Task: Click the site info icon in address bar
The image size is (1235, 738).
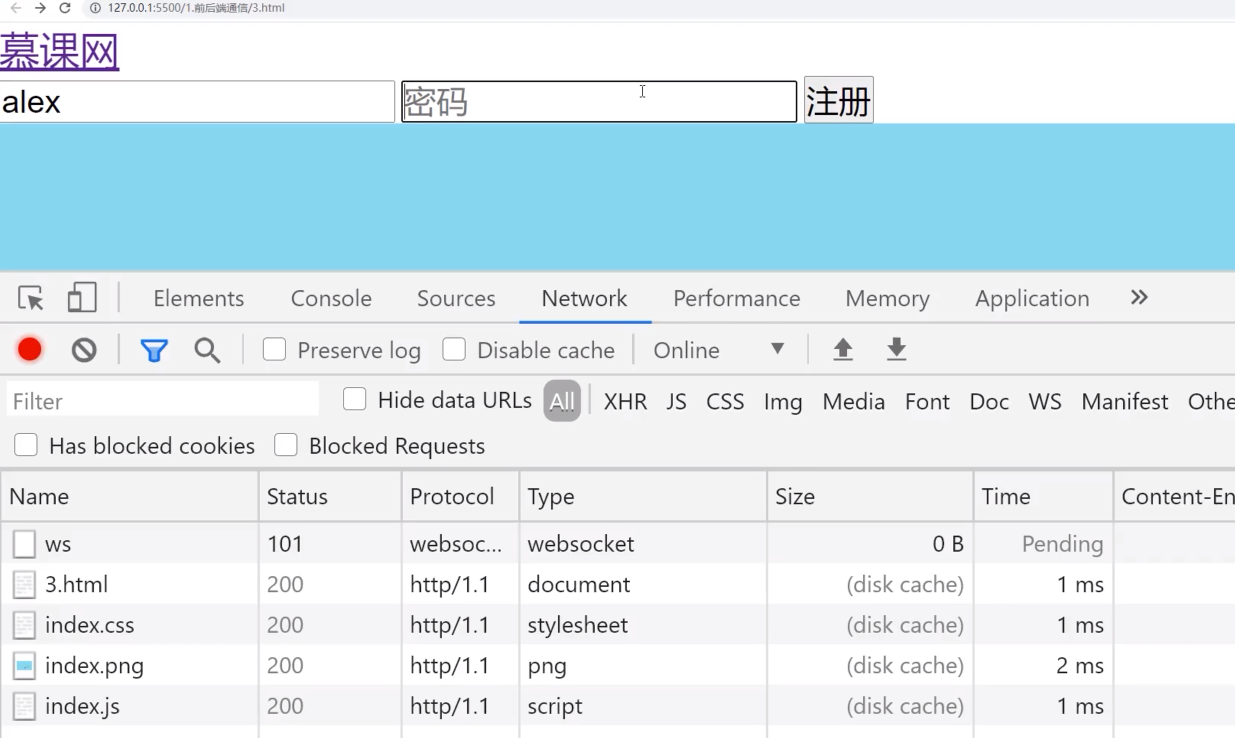Action: coord(95,8)
